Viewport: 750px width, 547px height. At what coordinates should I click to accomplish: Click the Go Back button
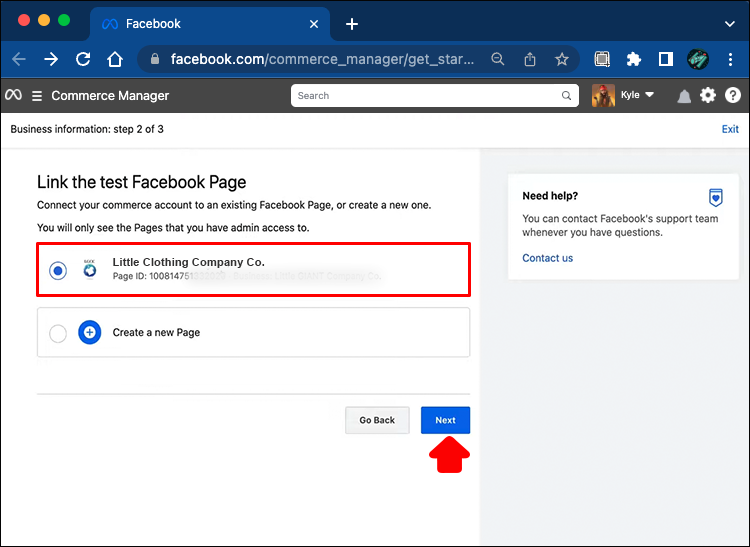(377, 420)
